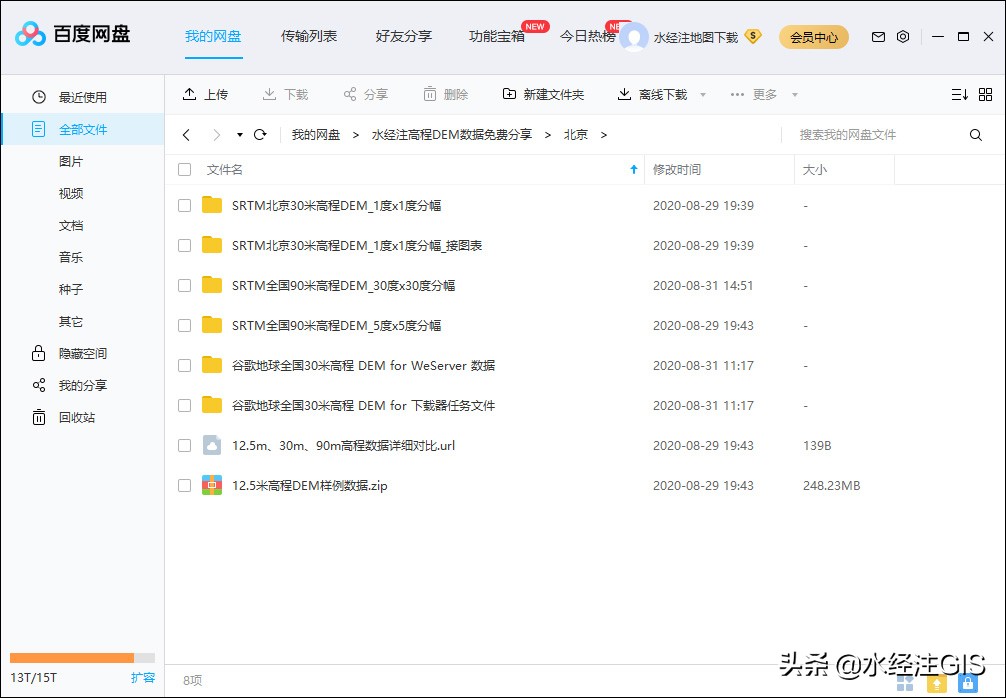Viewport: 1006px width, 698px height.
Task: Click folder icon of 谷歌地球全国30米高程 DEM for WeServer 数据
Action: tap(212, 365)
